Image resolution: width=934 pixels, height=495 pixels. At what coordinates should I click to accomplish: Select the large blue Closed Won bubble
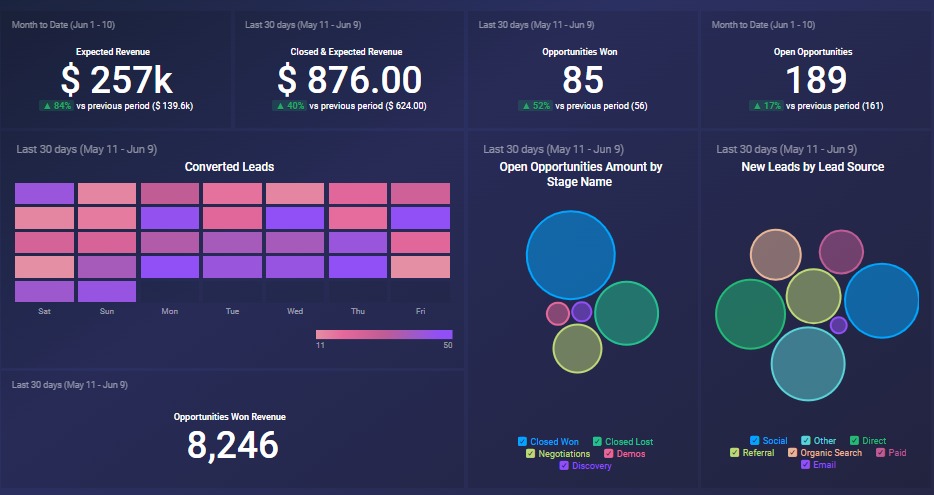[x=570, y=256]
